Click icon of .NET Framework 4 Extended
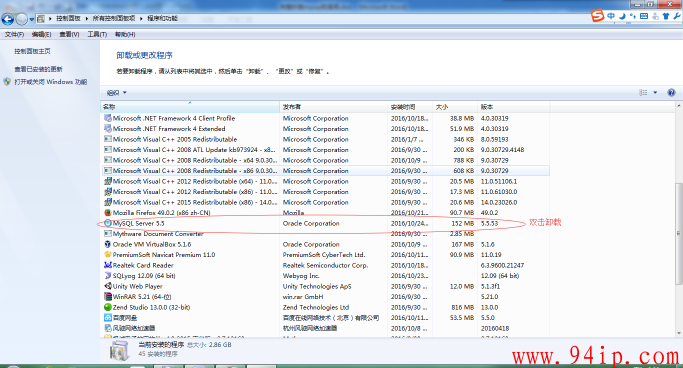The height and width of the screenshot is (368, 683). point(108,128)
